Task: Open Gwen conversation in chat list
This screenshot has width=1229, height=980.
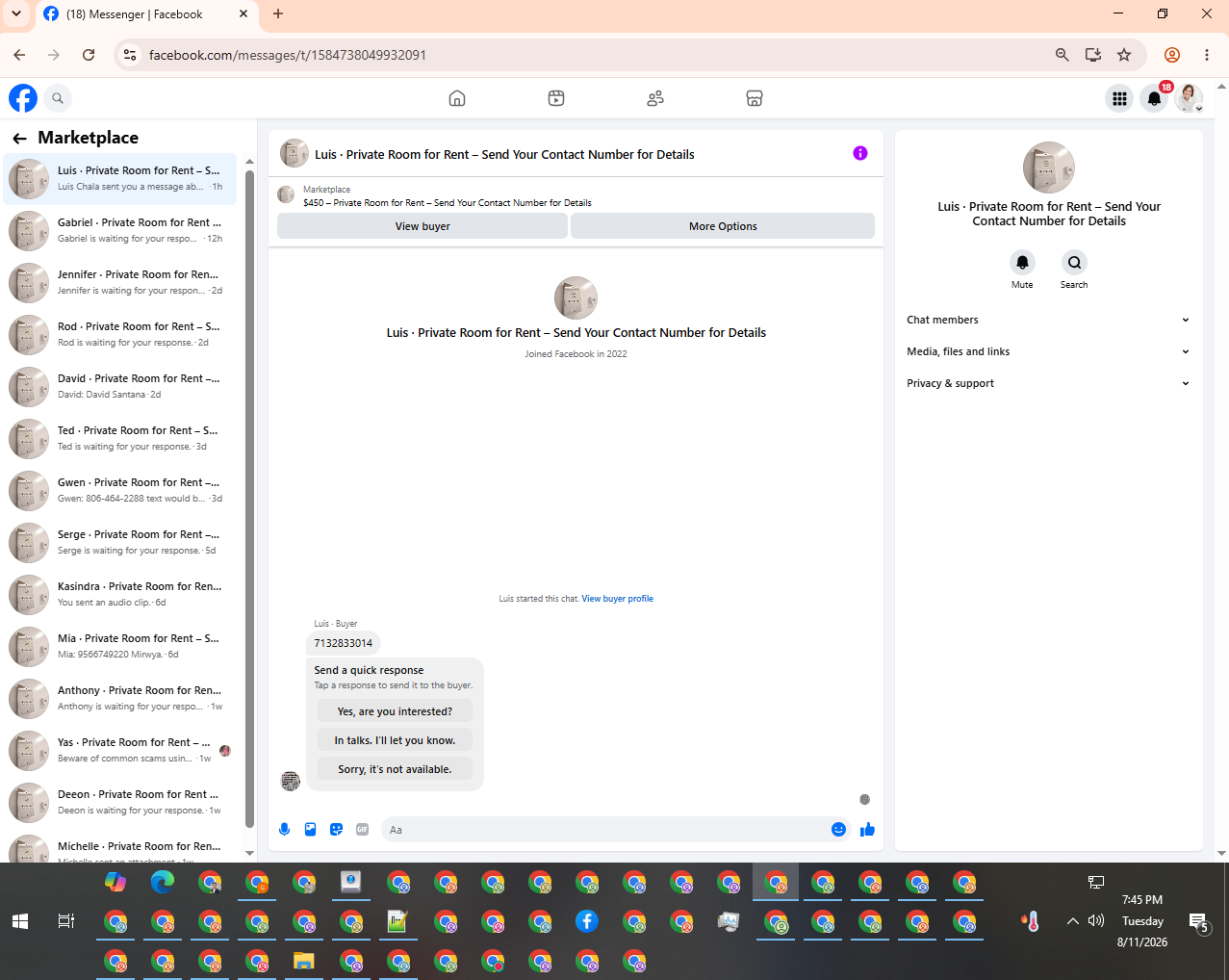Action: click(x=119, y=491)
